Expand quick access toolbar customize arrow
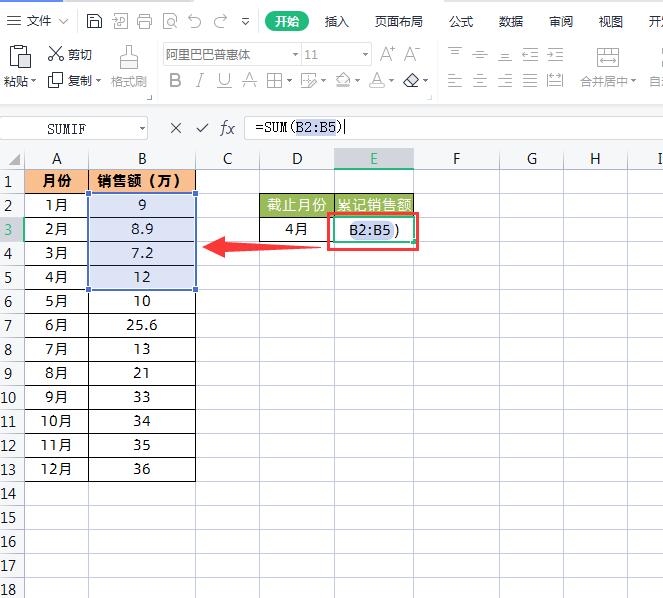Viewport: 663px width, 598px height. click(245, 21)
